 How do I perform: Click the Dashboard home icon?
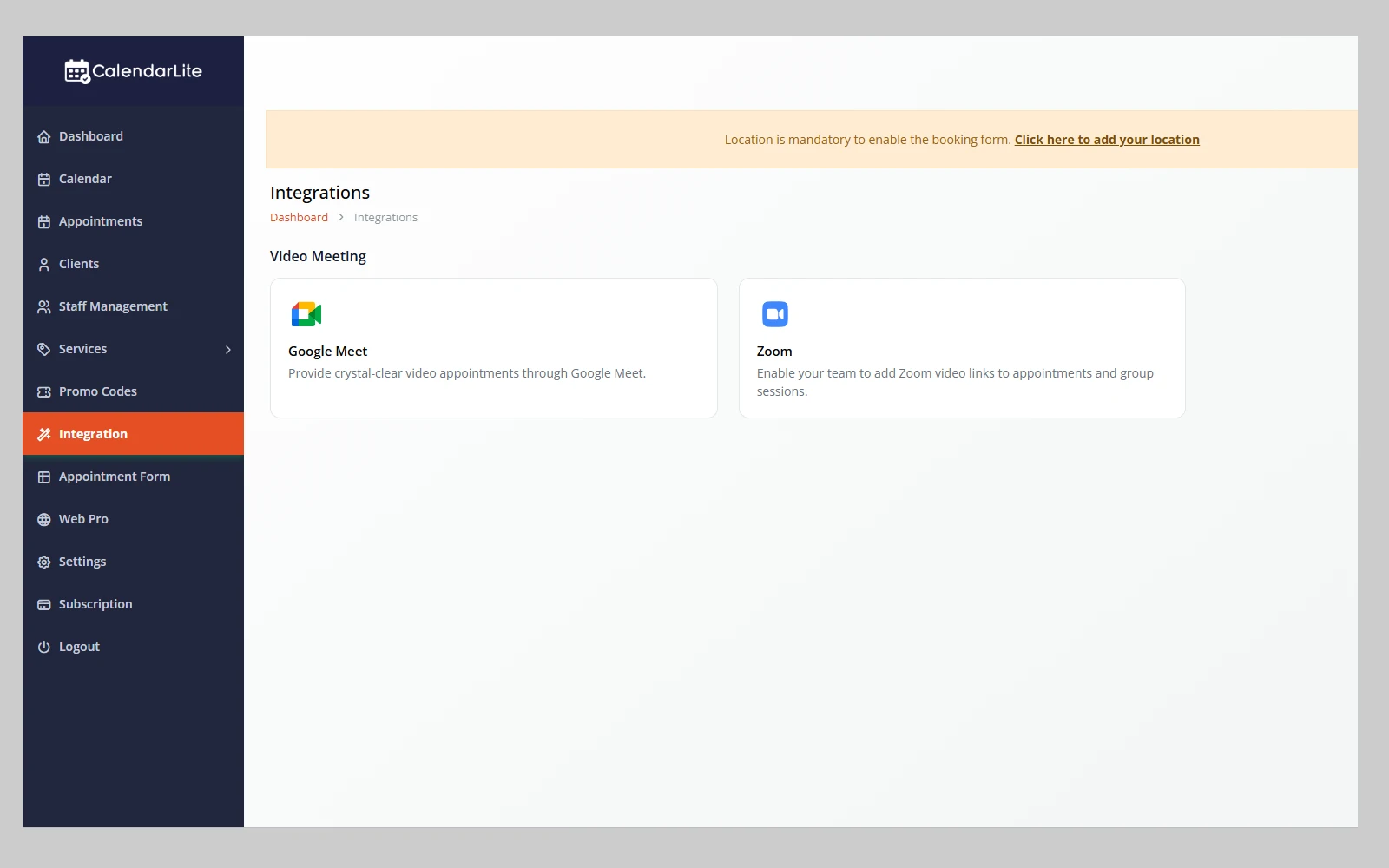(44, 137)
